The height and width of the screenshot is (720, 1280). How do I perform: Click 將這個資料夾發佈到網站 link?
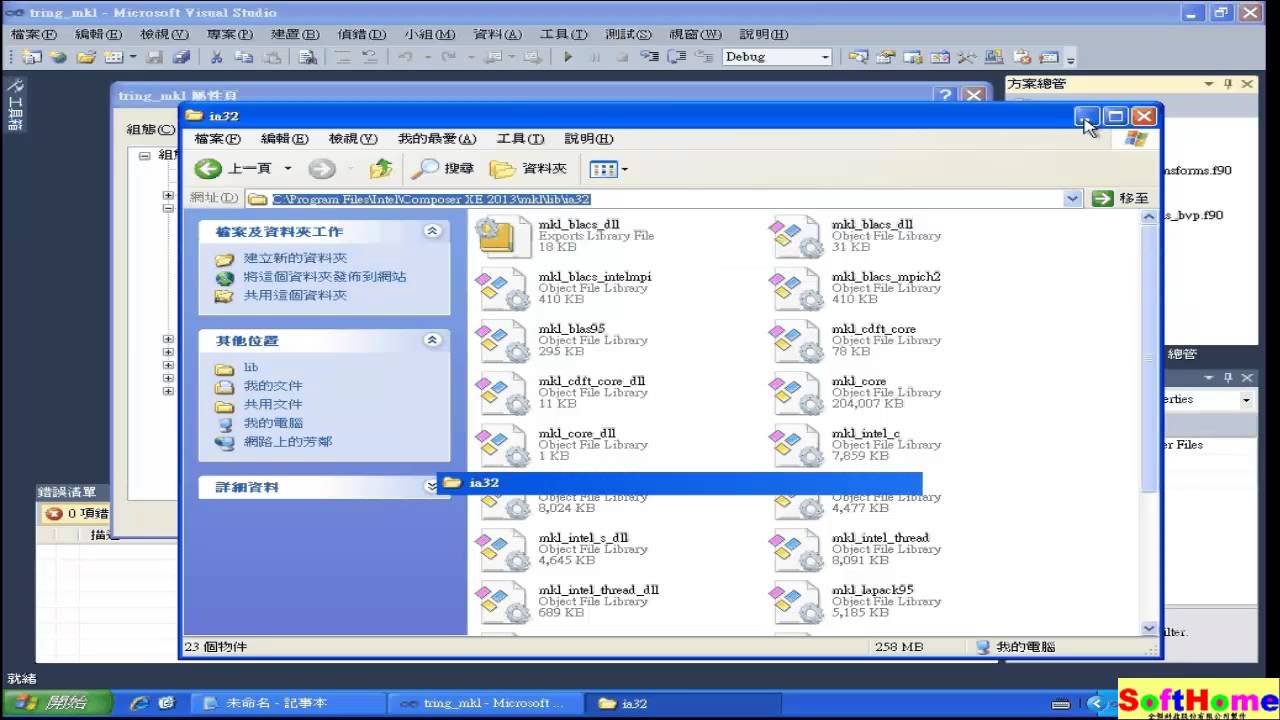click(x=325, y=277)
